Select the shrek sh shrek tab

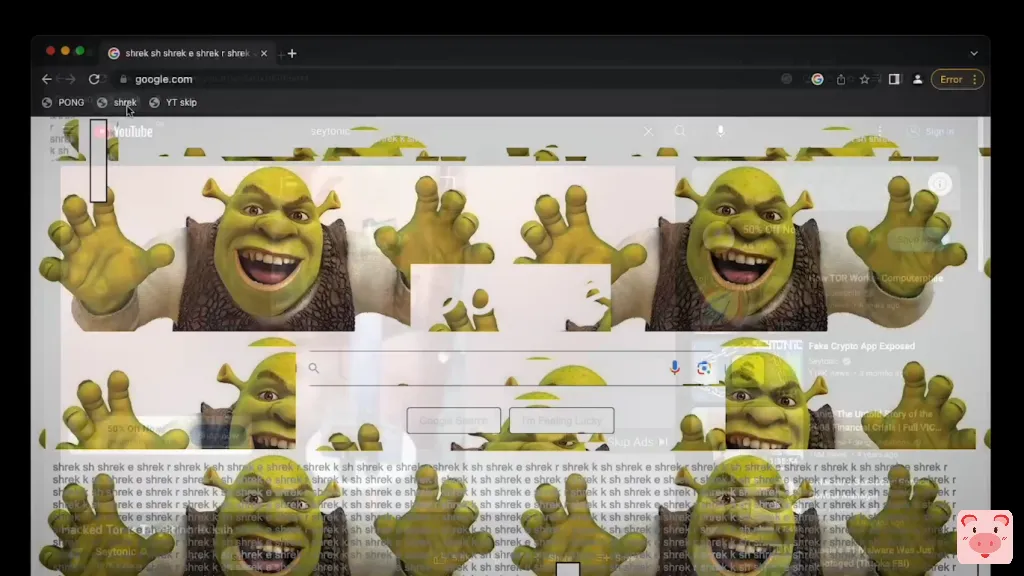[187, 54]
